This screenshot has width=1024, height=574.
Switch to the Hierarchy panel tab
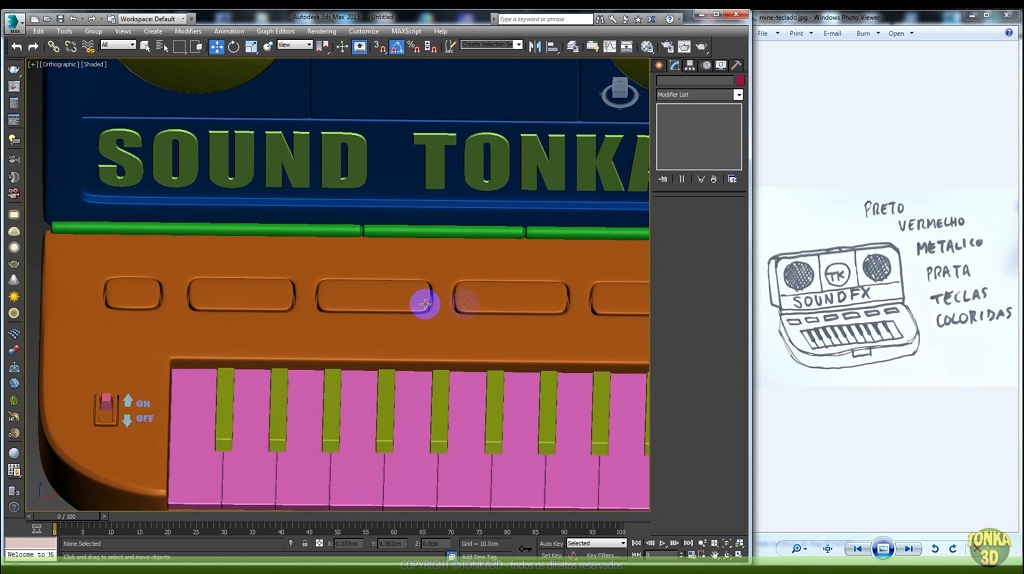click(x=690, y=65)
